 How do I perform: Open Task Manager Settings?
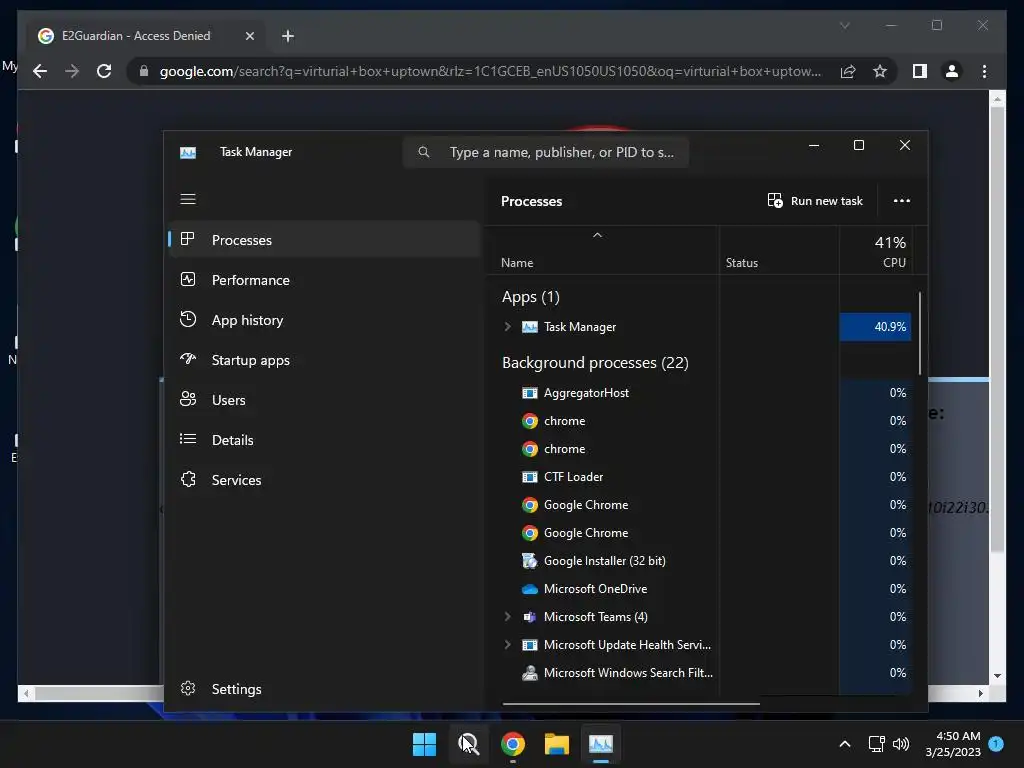coord(325,689)
